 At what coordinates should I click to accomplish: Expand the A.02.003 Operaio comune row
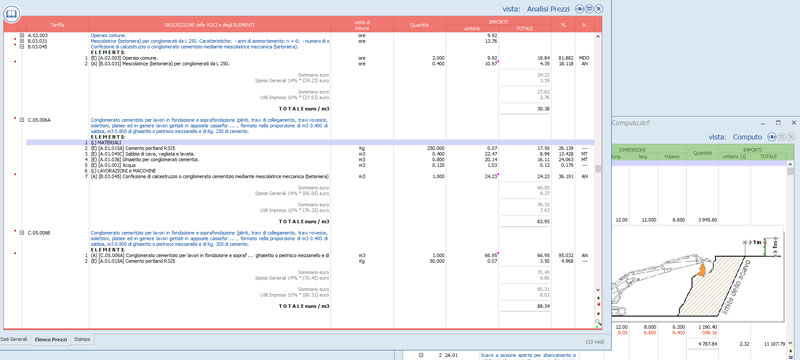[x=22, y=36]
